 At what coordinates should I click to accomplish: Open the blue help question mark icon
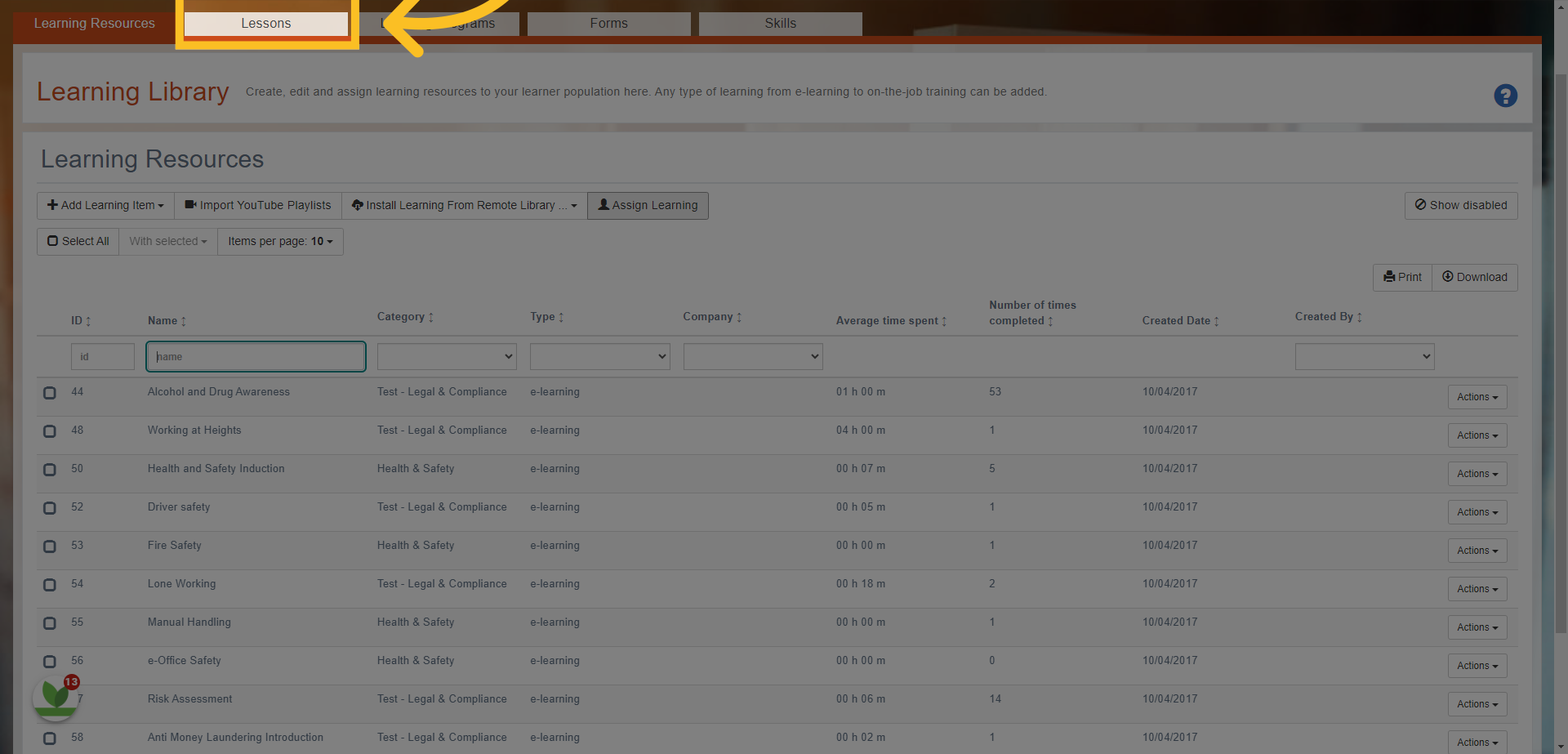1505,96
